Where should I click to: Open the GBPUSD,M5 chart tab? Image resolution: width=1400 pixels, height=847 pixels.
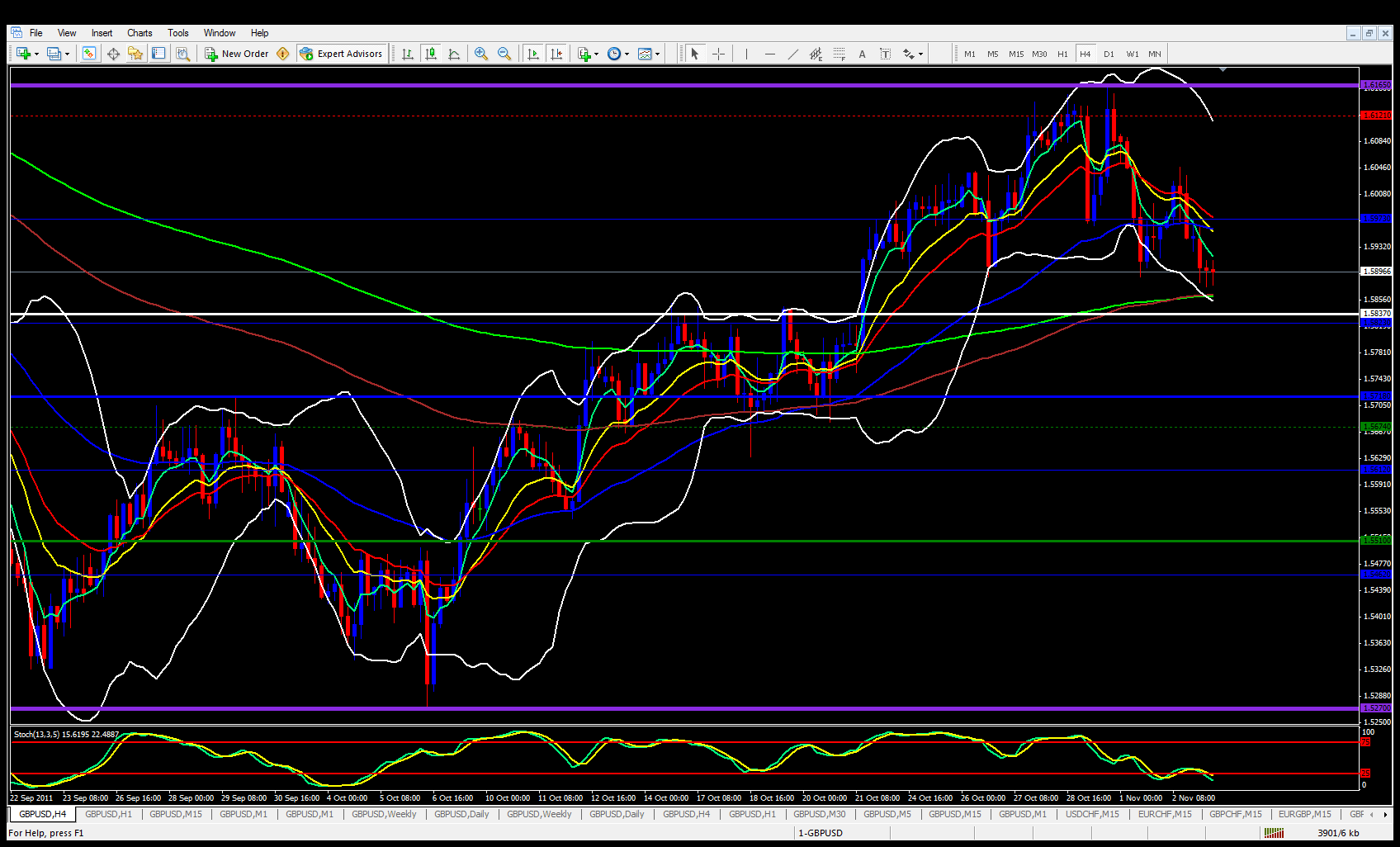pyautogui.click(x=887, y=814)
